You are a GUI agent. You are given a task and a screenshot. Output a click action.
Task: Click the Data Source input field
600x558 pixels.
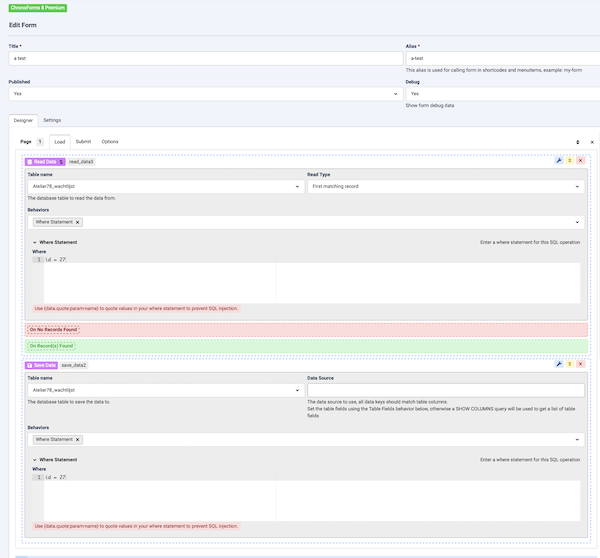coord(445,391)
